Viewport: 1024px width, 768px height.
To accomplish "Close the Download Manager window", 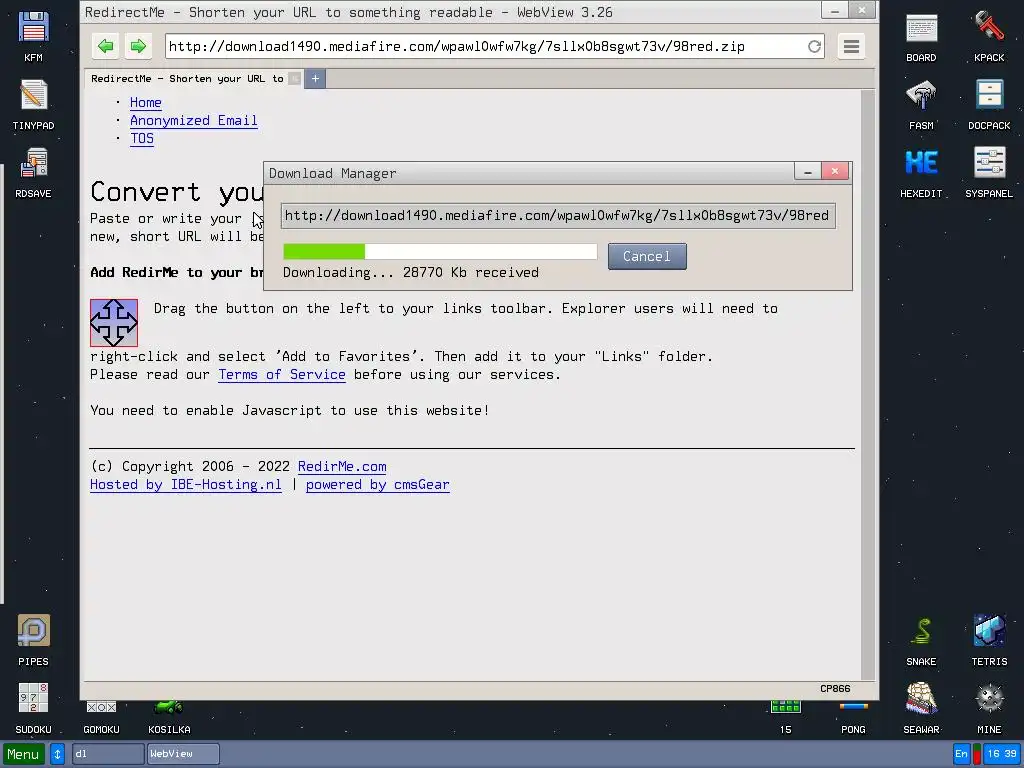I will pyautogui.click(x=835, y=172).
